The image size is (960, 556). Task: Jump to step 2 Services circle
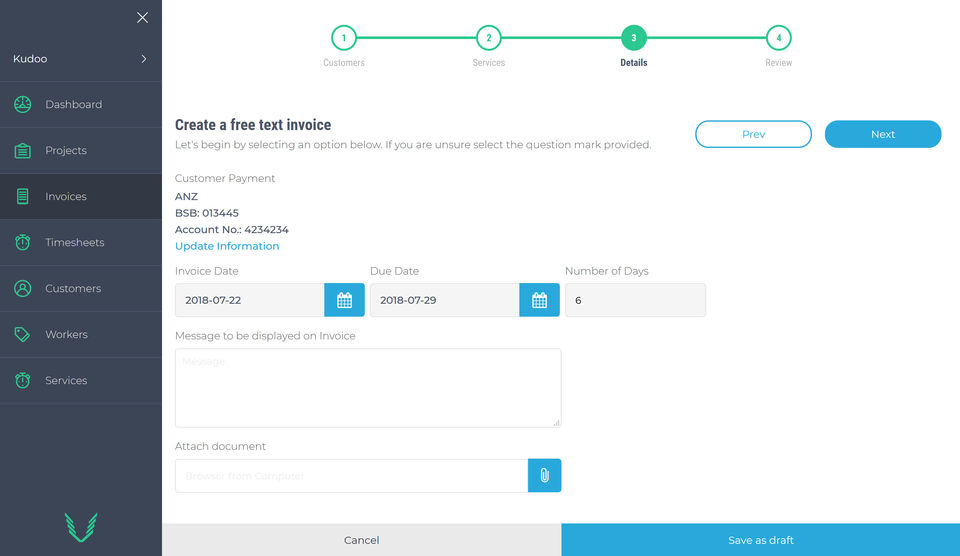coord(489,38)
